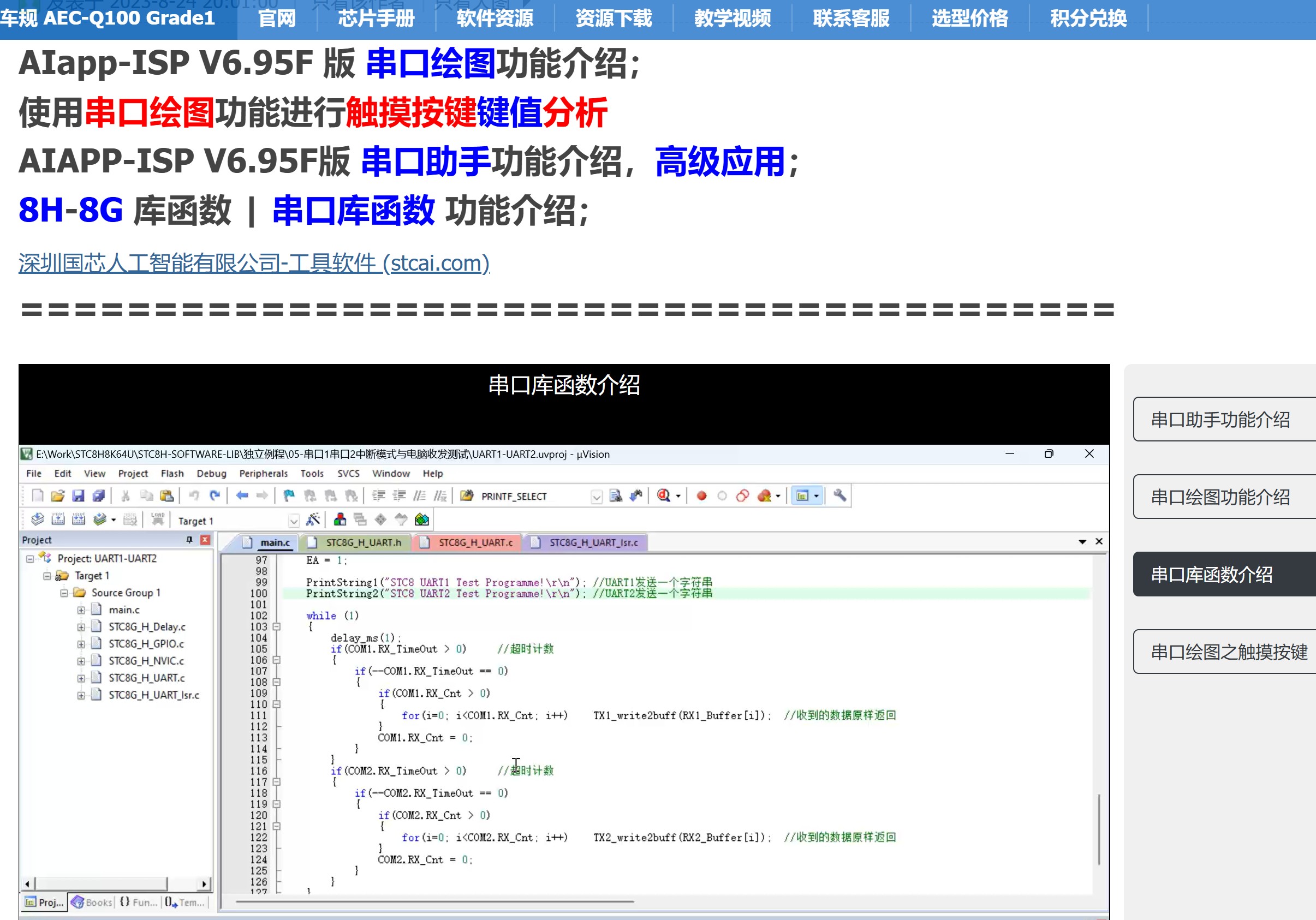This screenshot has width=1316, height=920.
Task: Toggle the Project panel auto-hide pin
Action: point(190,540)
